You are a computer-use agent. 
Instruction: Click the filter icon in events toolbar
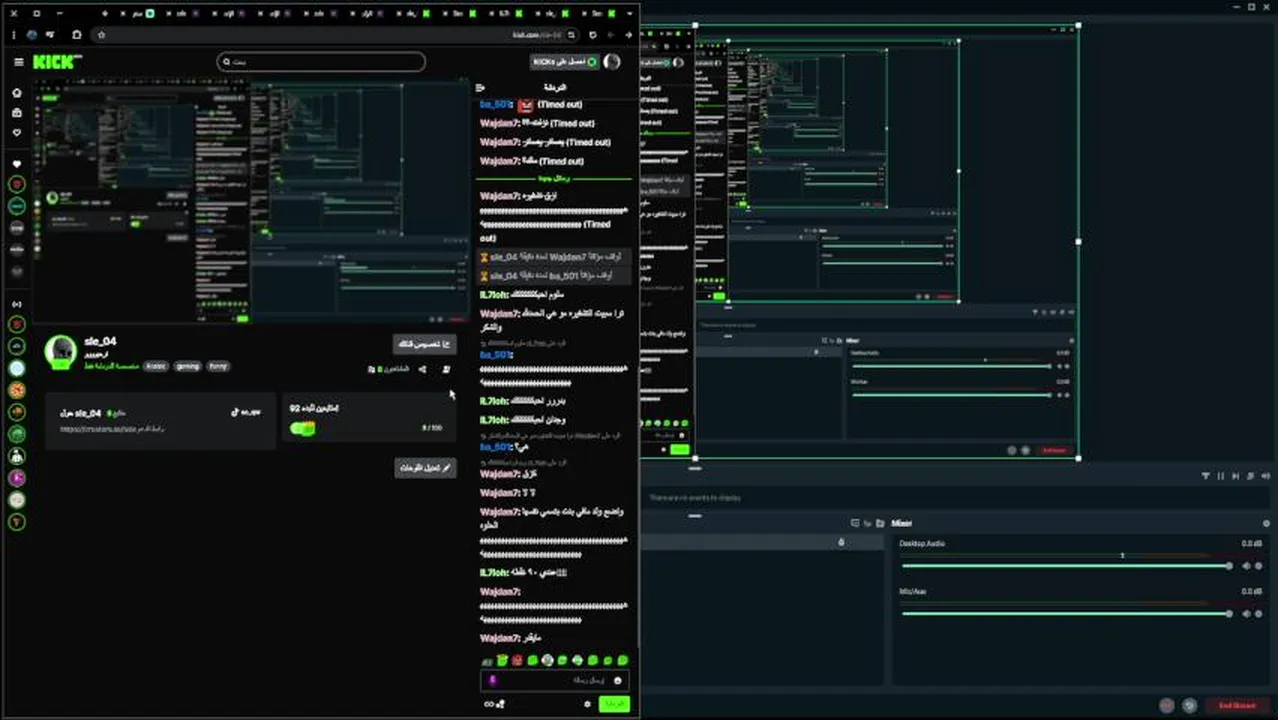click(1206, 476)
